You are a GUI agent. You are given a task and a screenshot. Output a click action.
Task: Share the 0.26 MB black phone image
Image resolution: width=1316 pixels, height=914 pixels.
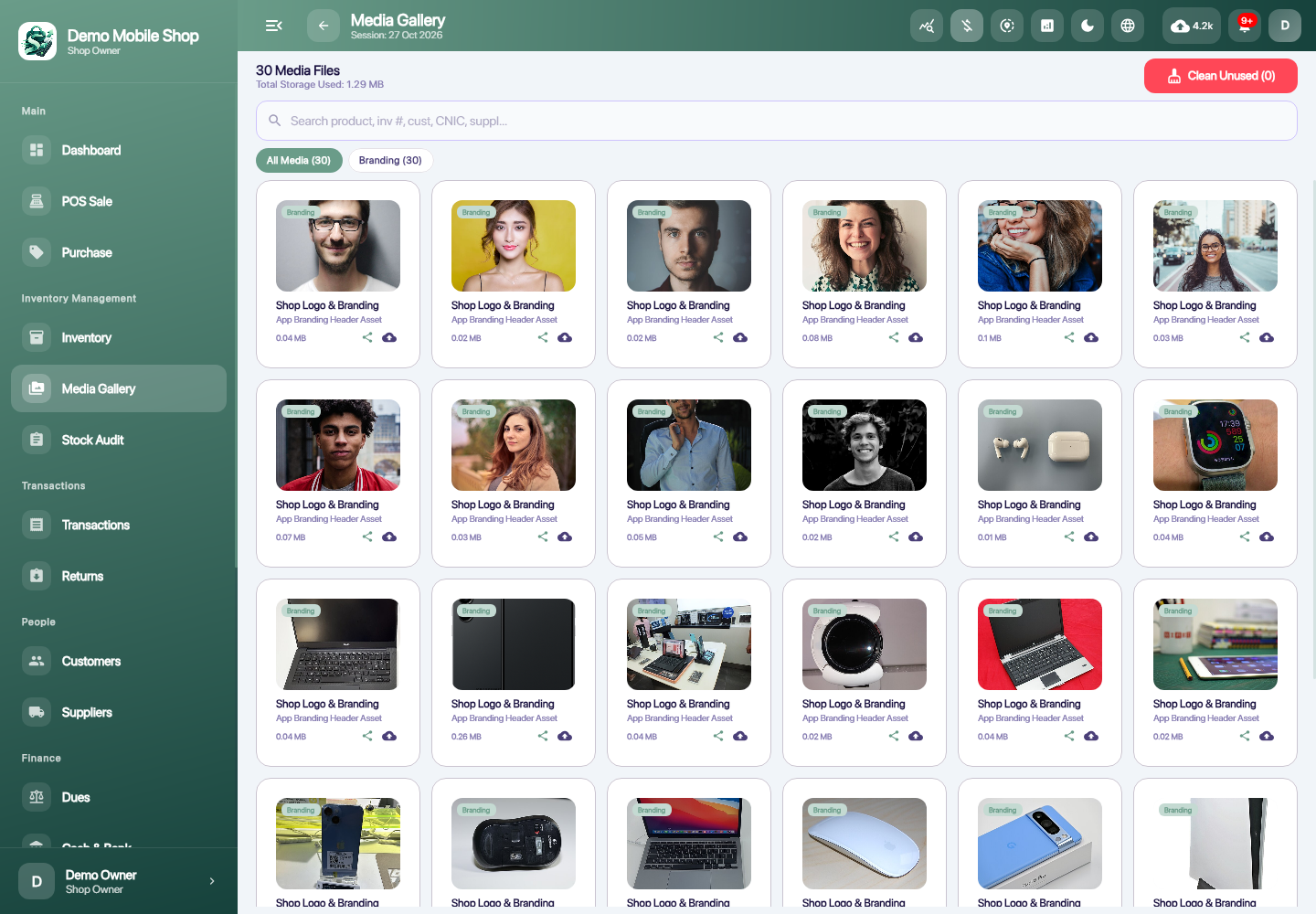click(x=543, y=736)
